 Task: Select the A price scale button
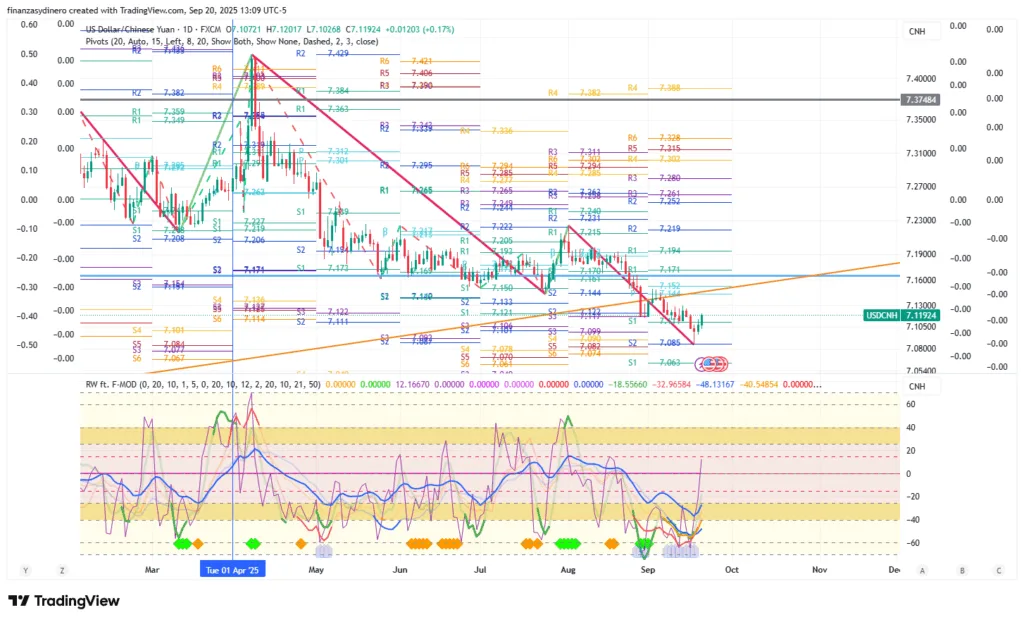[x=922, y=570]
